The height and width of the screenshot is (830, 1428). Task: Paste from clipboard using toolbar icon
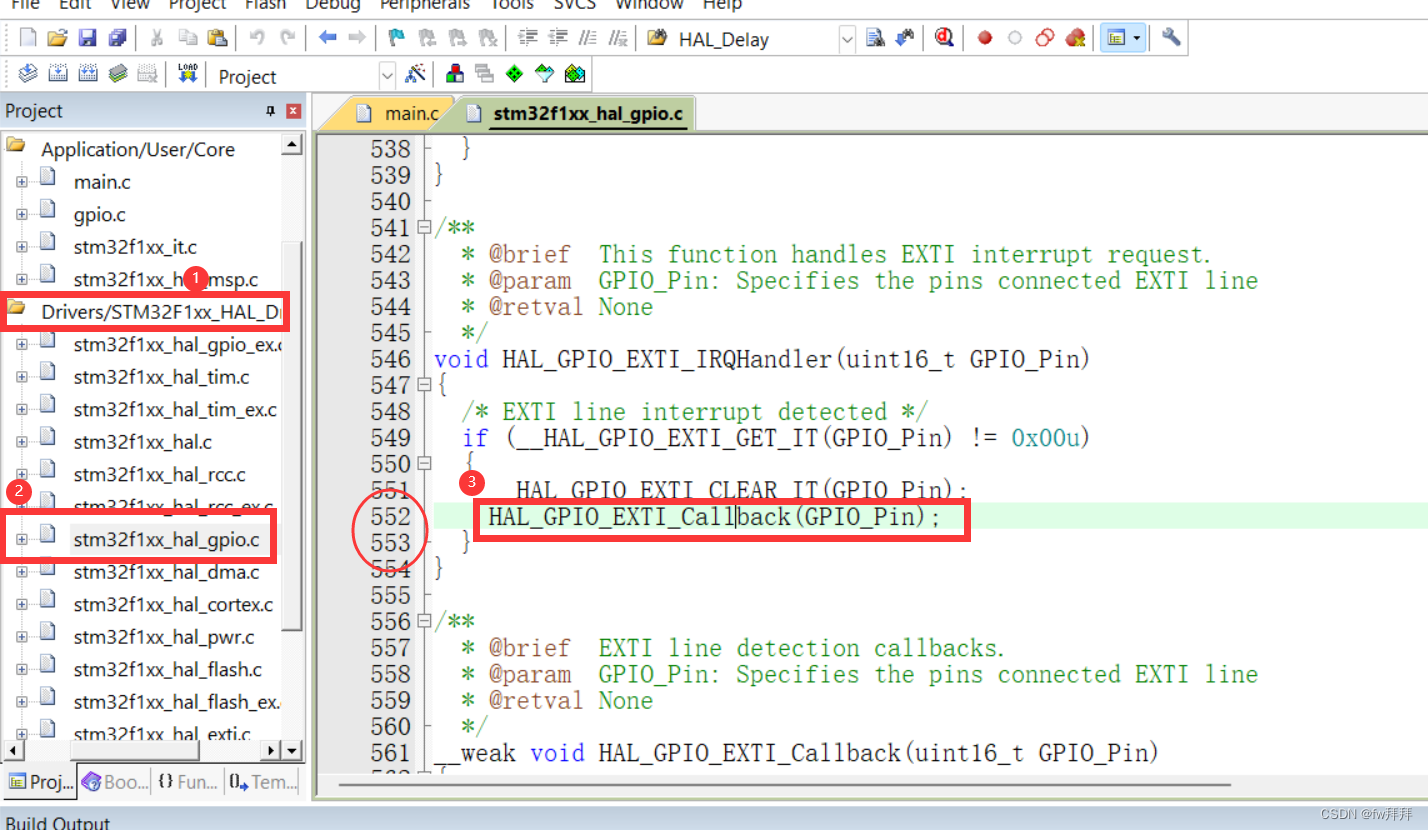click(217, 38)
